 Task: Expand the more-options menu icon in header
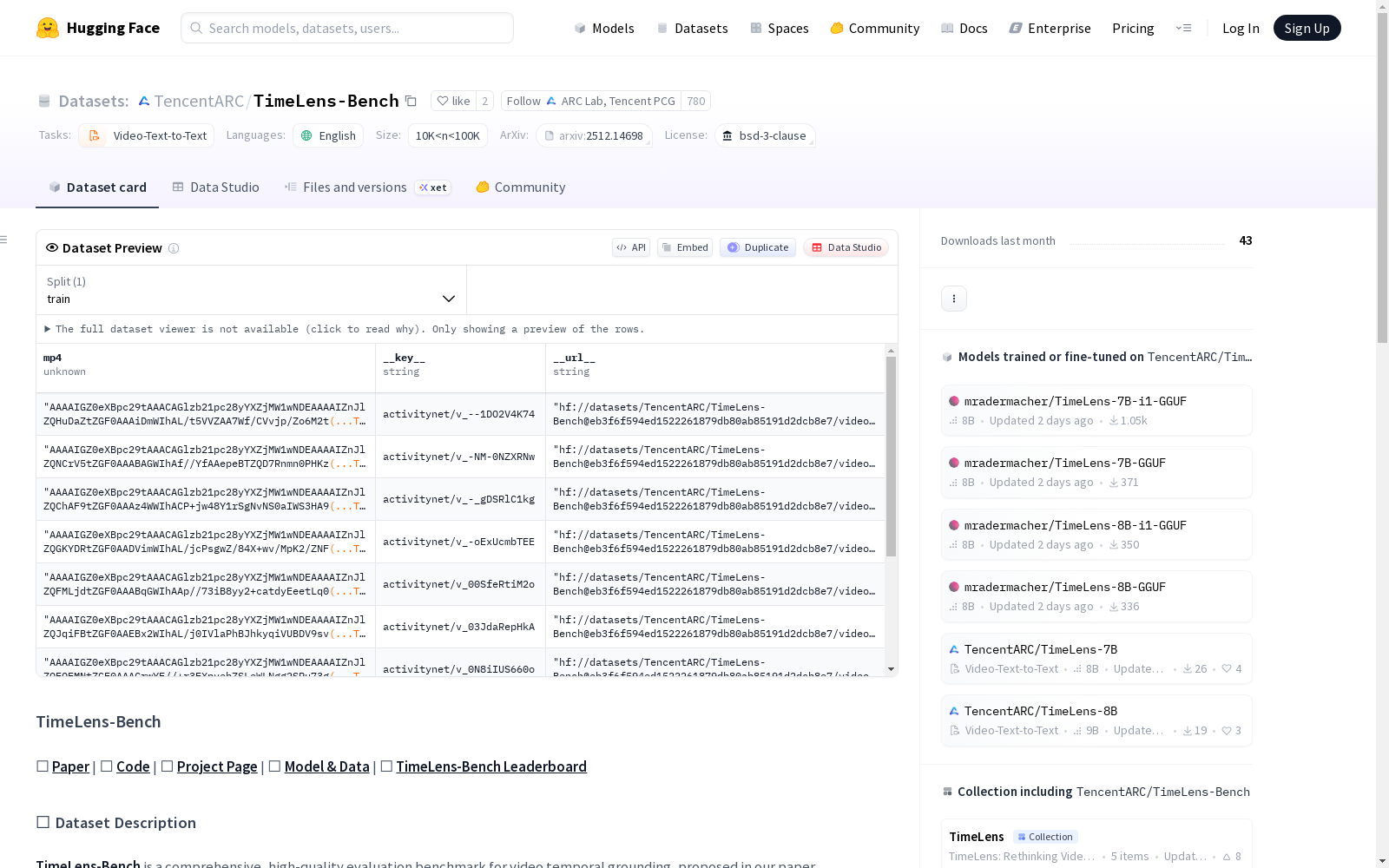[1183, 28]
